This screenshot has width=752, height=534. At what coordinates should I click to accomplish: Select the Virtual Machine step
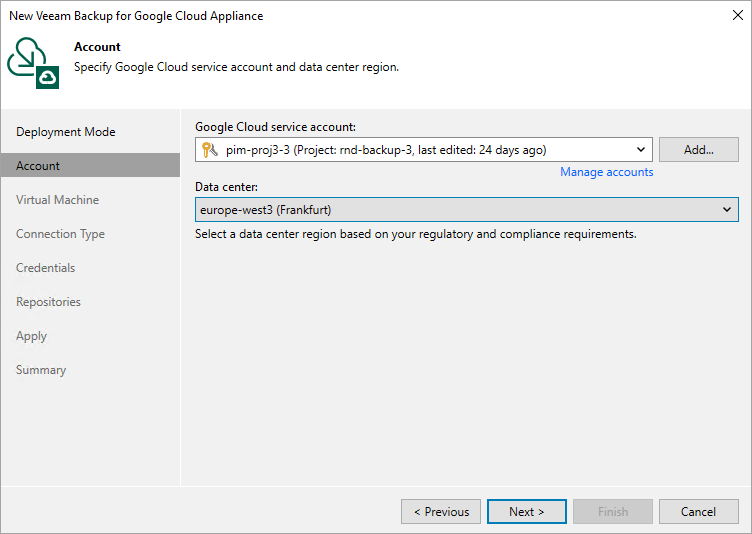click(58, 200)
